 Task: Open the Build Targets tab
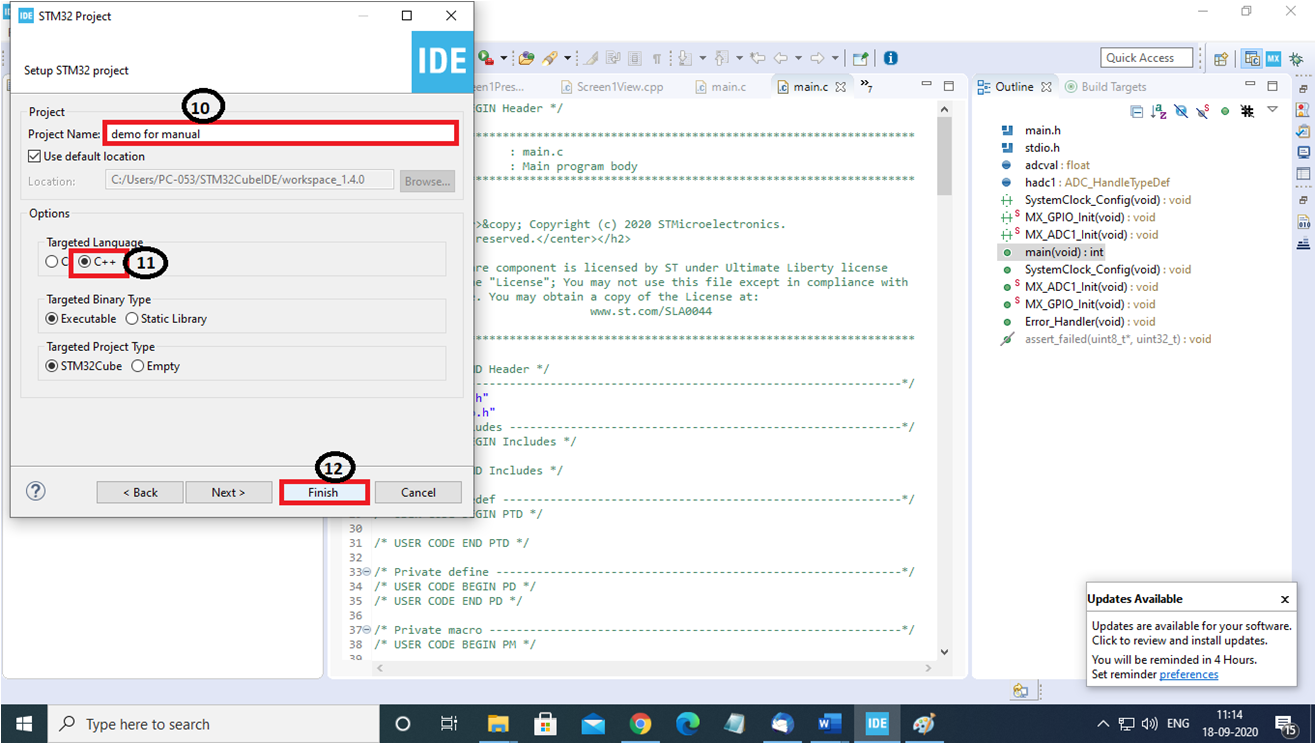pos(1106,87)
